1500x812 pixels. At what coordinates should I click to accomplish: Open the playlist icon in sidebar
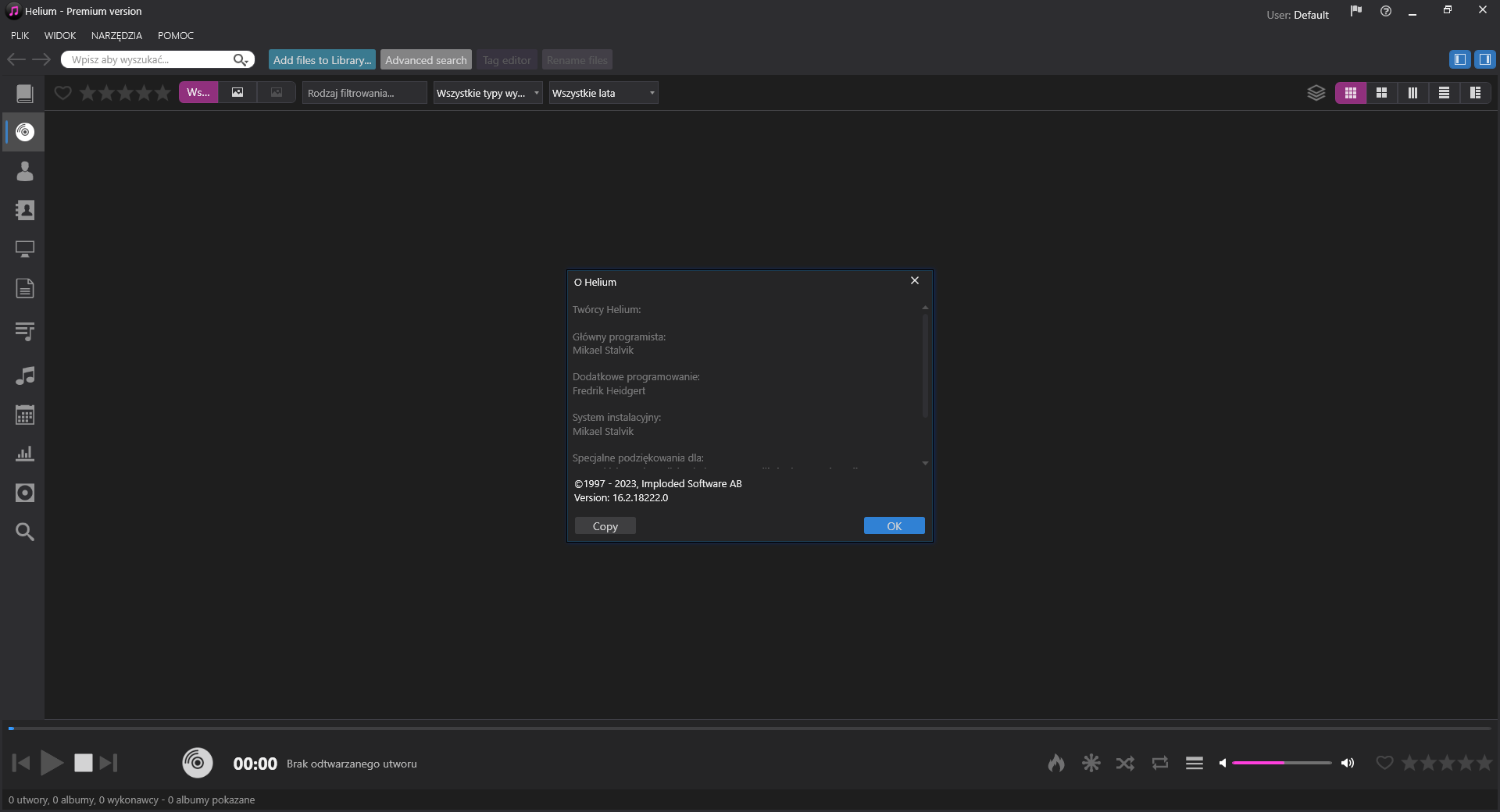click(25, 332)
